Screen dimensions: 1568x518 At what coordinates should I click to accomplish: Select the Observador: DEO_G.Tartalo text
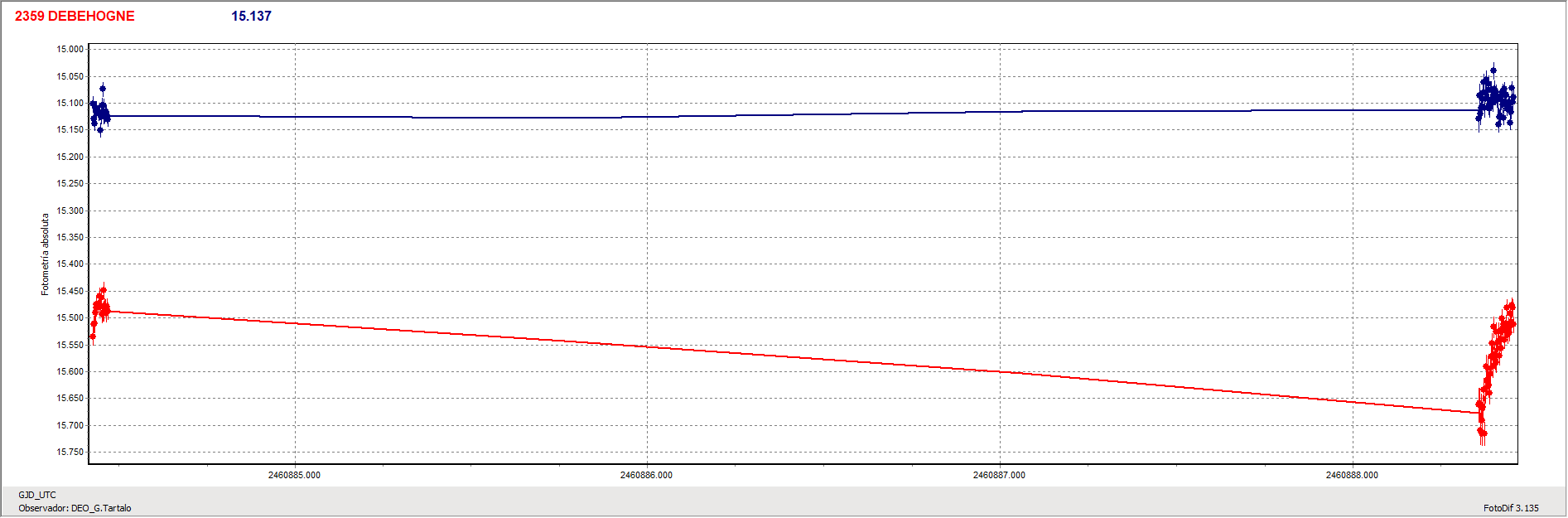click(75, 508)
